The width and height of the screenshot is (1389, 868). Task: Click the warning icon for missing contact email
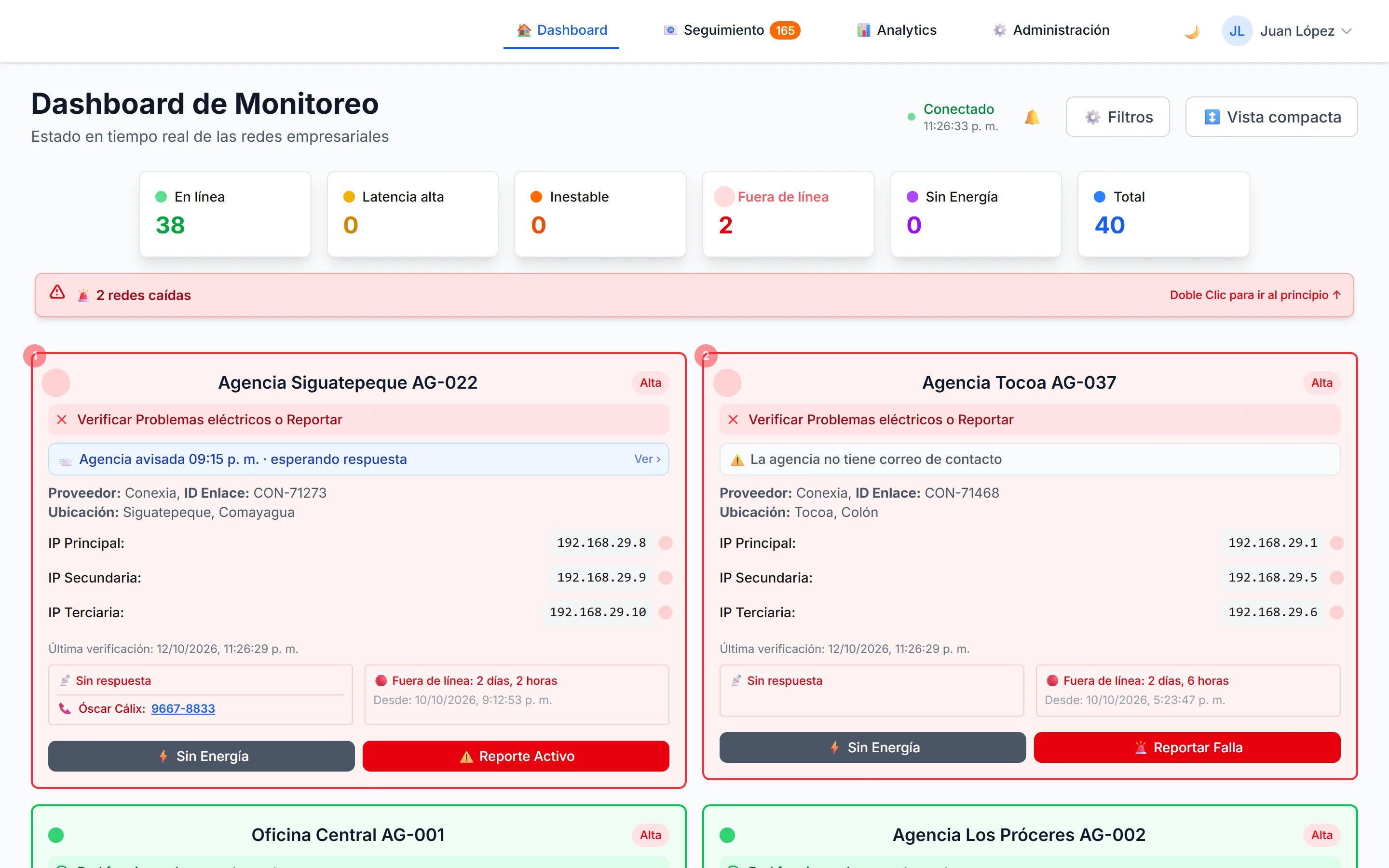[x=737, y=460]
